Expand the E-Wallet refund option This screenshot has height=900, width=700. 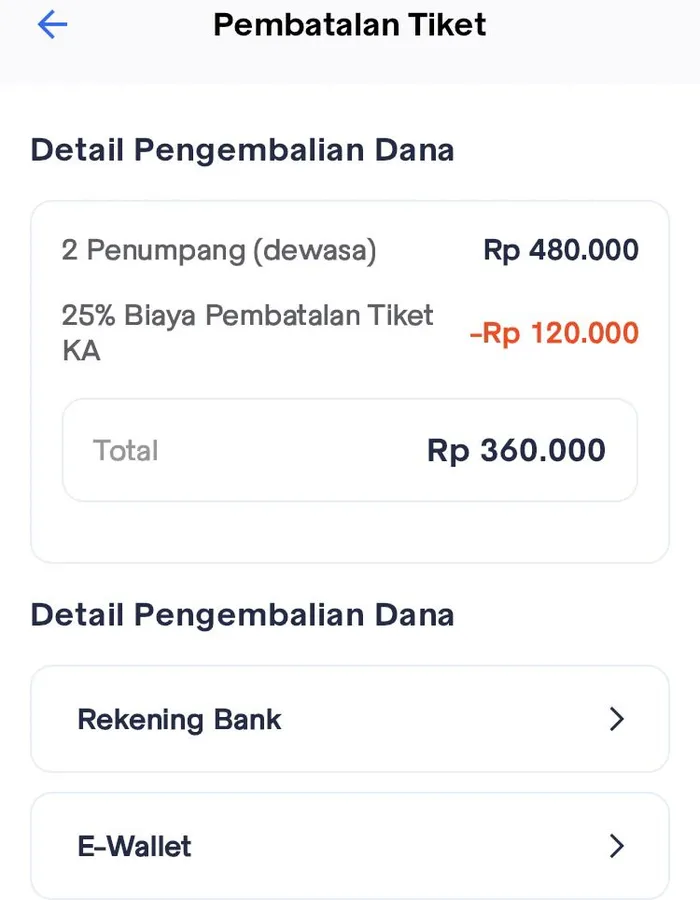tap(349, 846)
